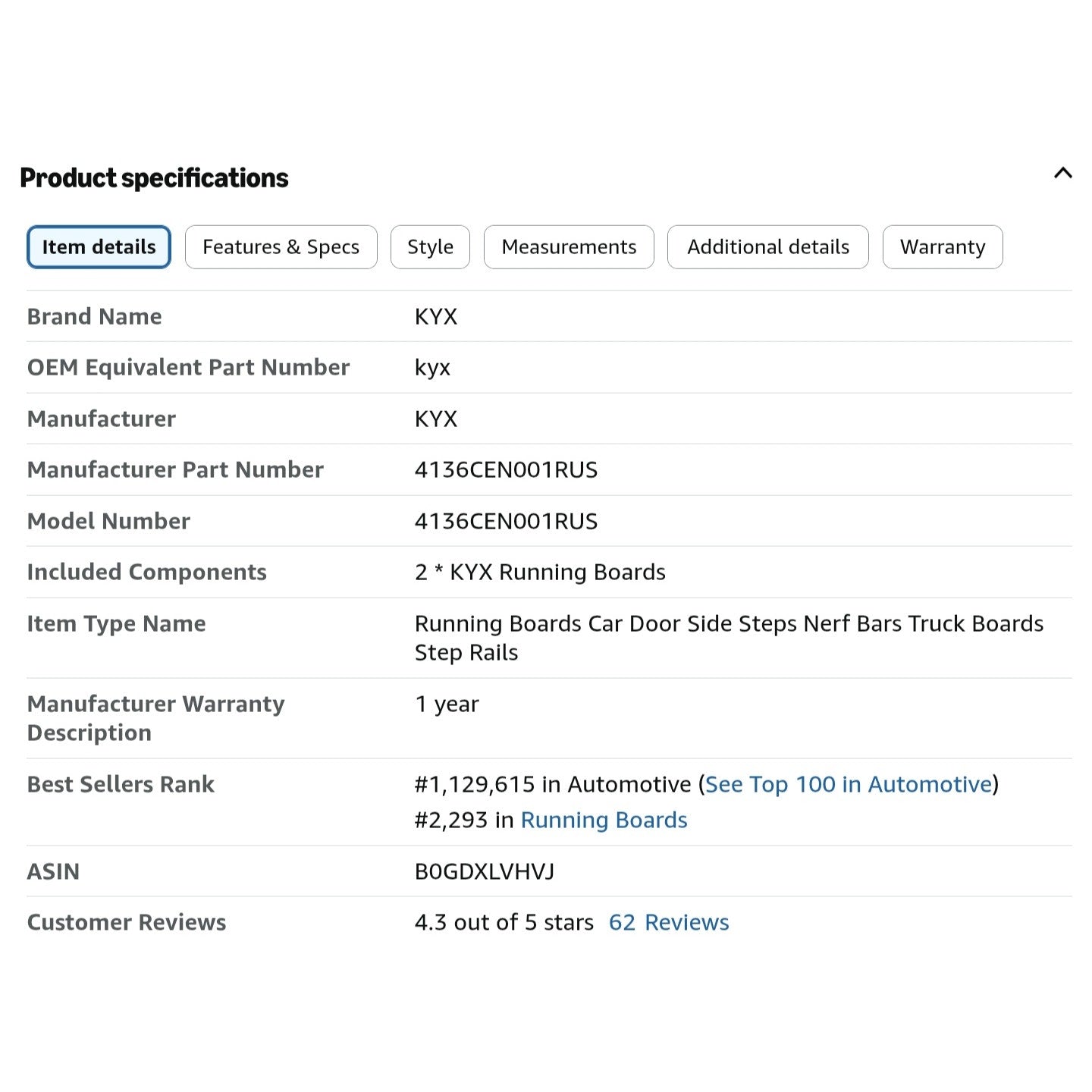This screenshot has width=1092, height=1092.
Task: Open See Top 100 in Automotive link
Action: point(849,784)
